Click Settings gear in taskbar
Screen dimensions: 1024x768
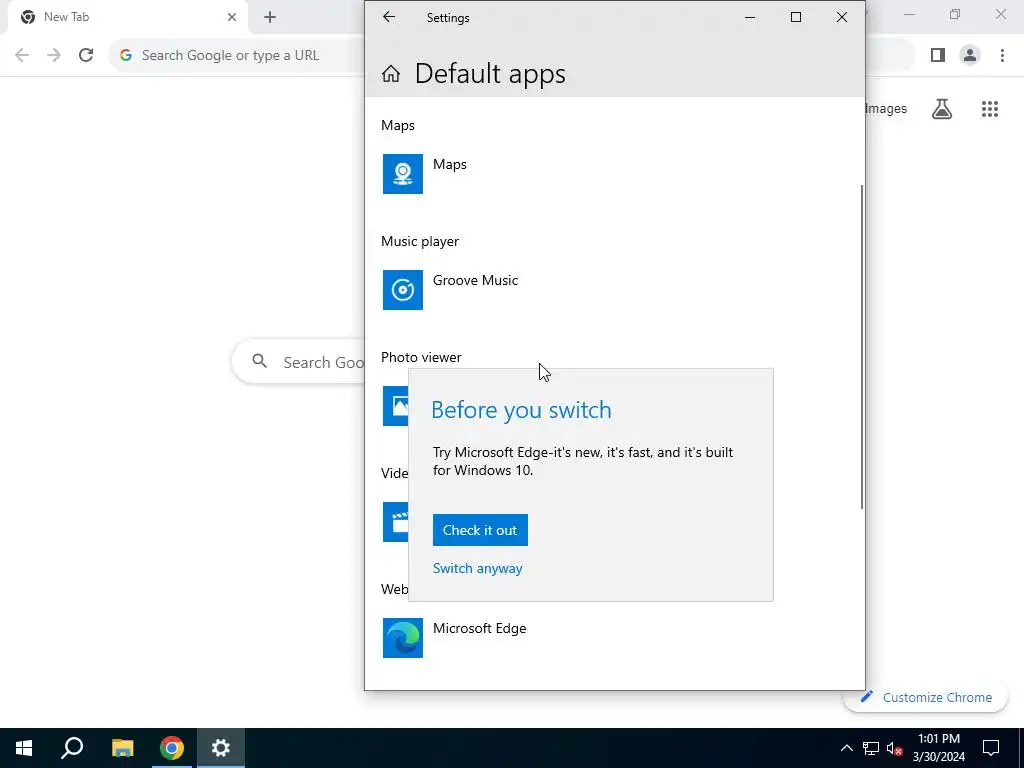pos(221,748)
